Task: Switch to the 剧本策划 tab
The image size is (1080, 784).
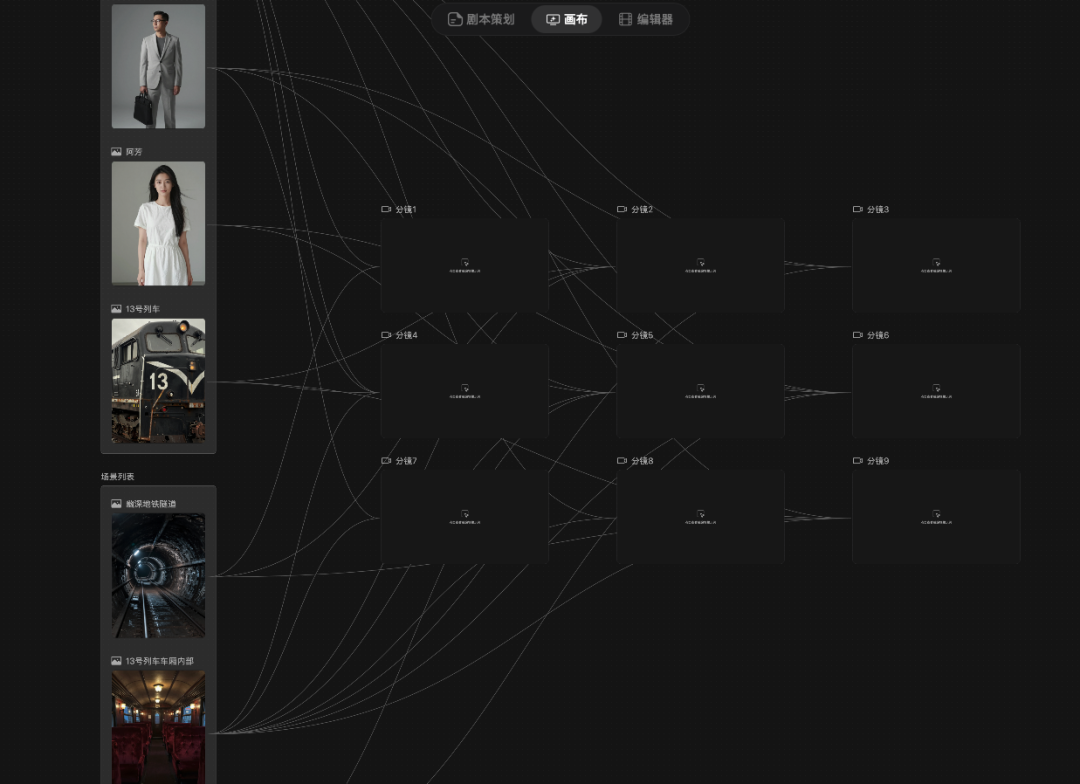Action: pos(481,19)
